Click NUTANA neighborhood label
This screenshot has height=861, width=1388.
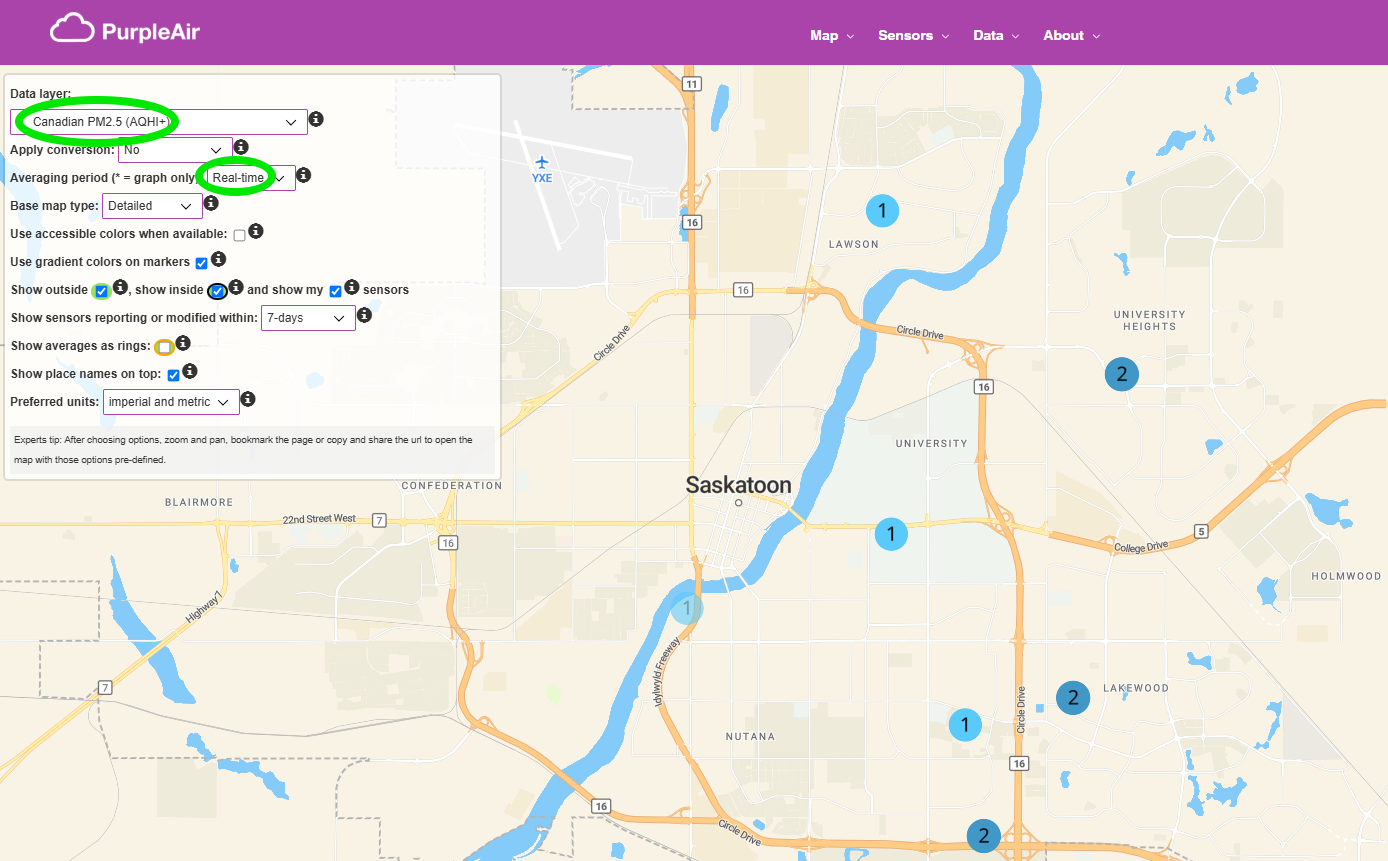tap(750, 737)
